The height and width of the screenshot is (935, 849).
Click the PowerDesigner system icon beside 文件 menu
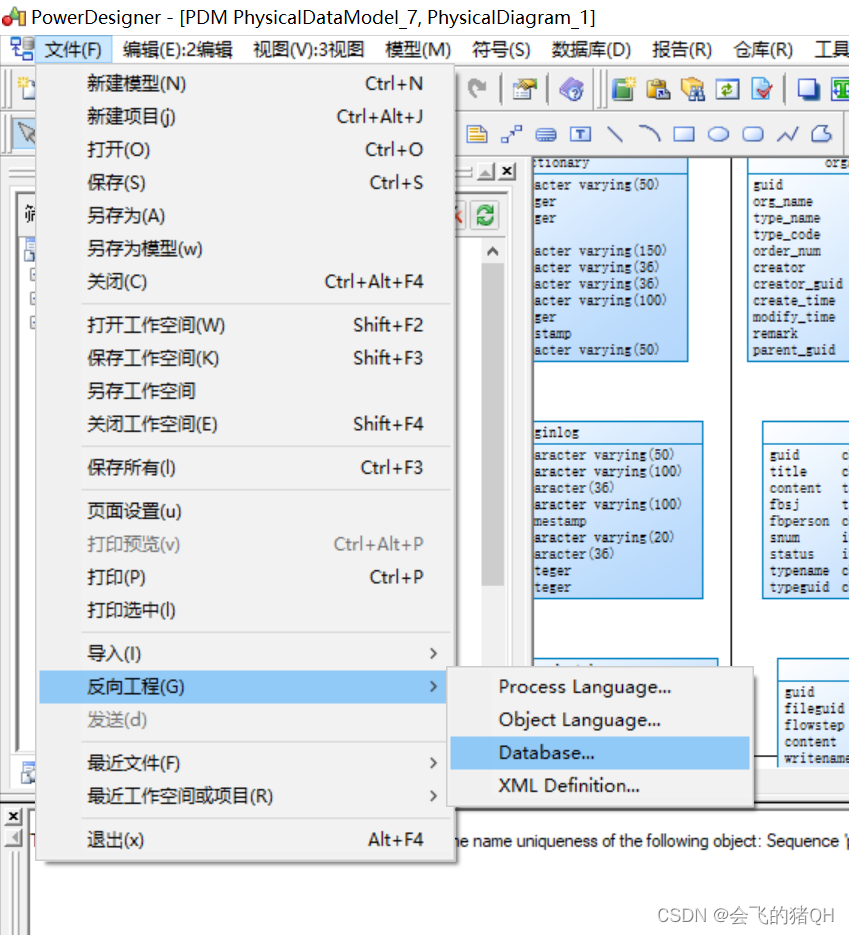pos(22,49)
